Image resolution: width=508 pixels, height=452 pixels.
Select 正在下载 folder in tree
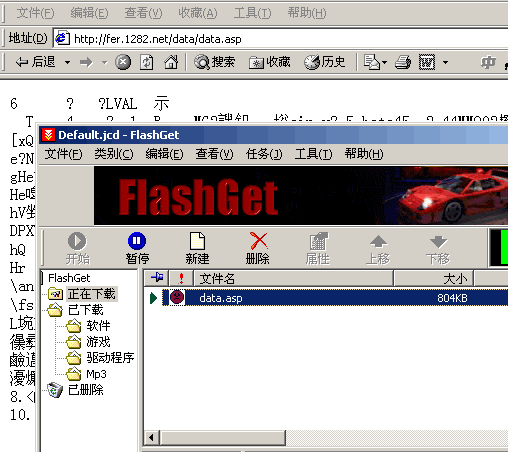(91, 294)
